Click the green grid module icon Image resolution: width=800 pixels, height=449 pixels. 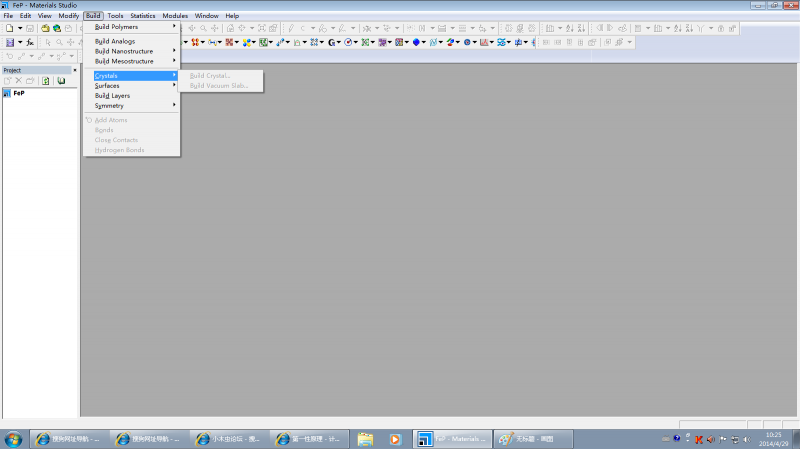(263, 42)
